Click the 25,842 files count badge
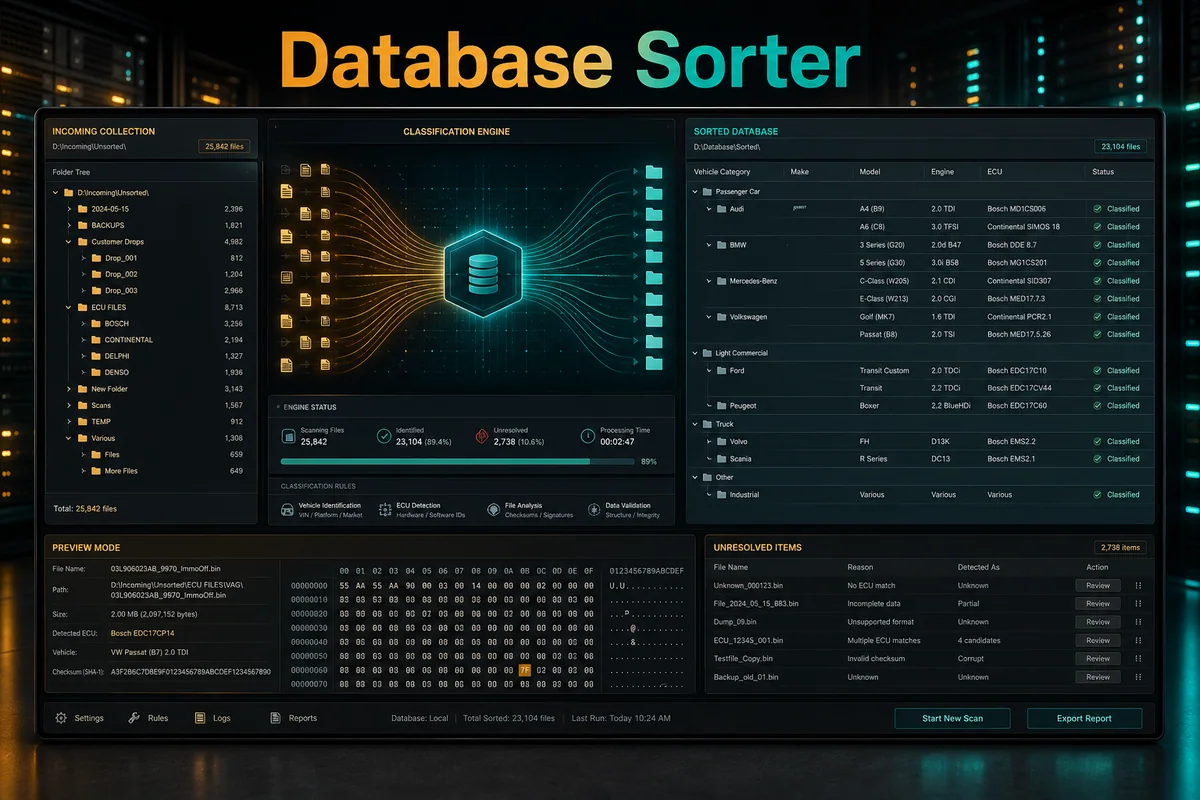 click(225, 147)
